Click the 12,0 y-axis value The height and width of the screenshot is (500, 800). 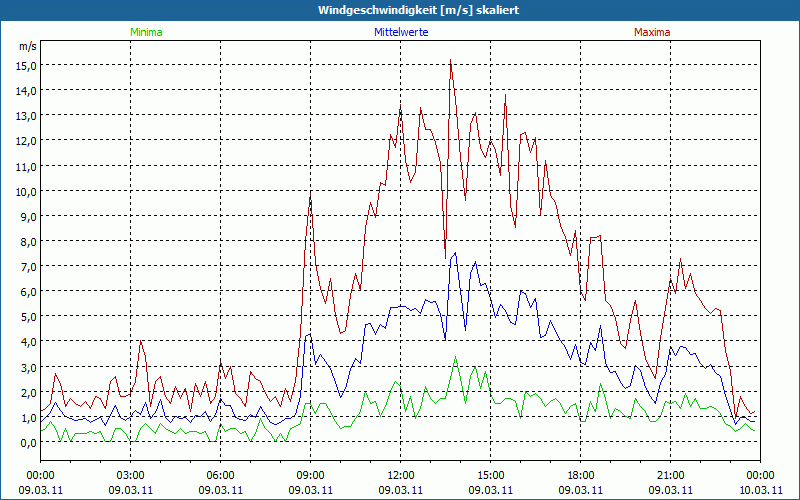[x=28, y=141]
